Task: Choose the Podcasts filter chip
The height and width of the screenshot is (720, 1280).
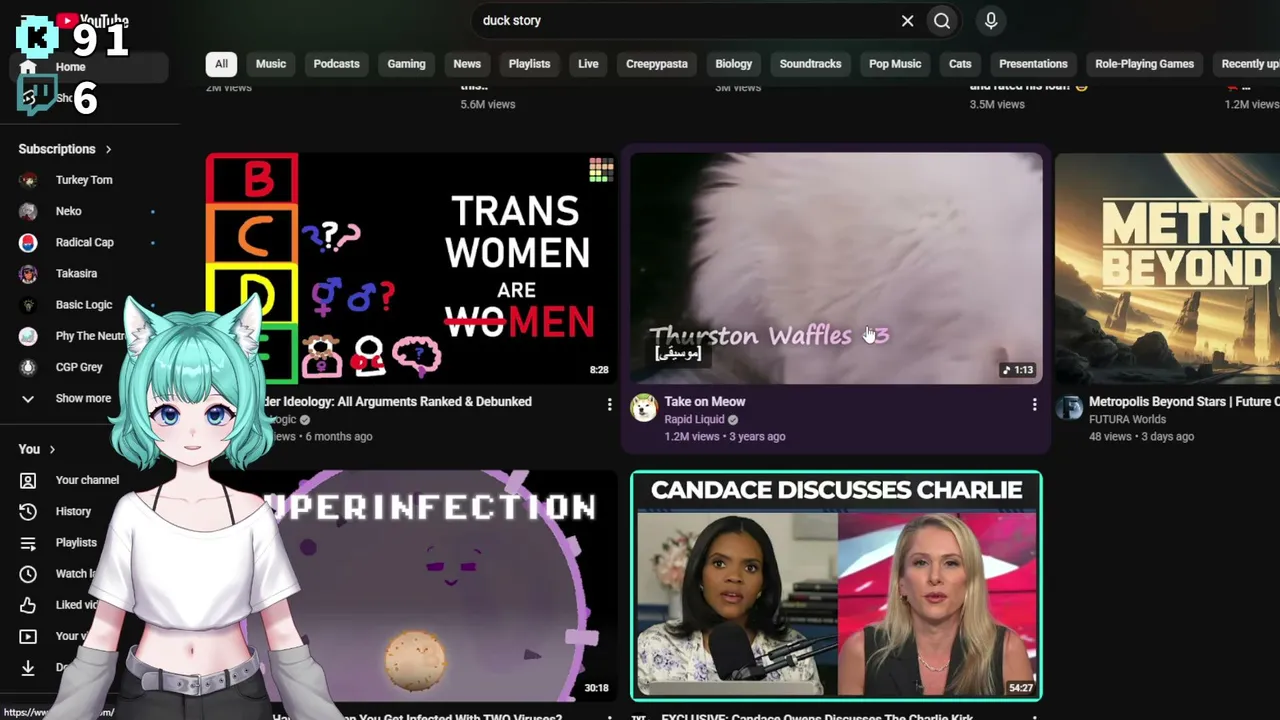Action: coord(336,64)
